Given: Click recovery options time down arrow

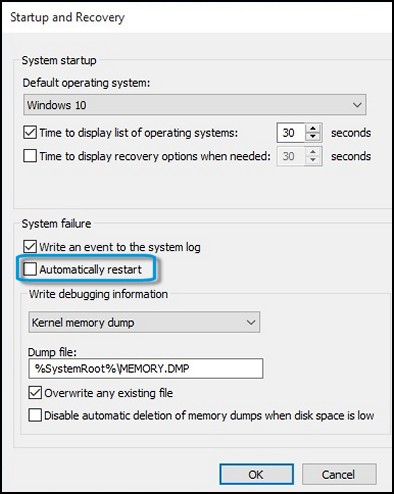Looking at the screenshot, I should tap(313, 160).
